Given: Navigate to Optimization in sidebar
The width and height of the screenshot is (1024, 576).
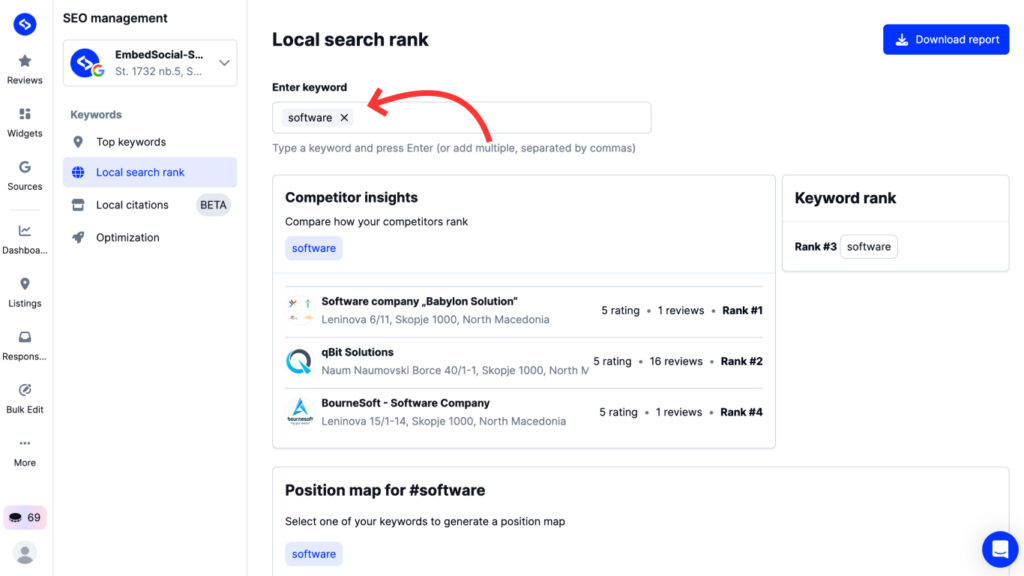Looking at the screenshot, I should coord(127,238).
